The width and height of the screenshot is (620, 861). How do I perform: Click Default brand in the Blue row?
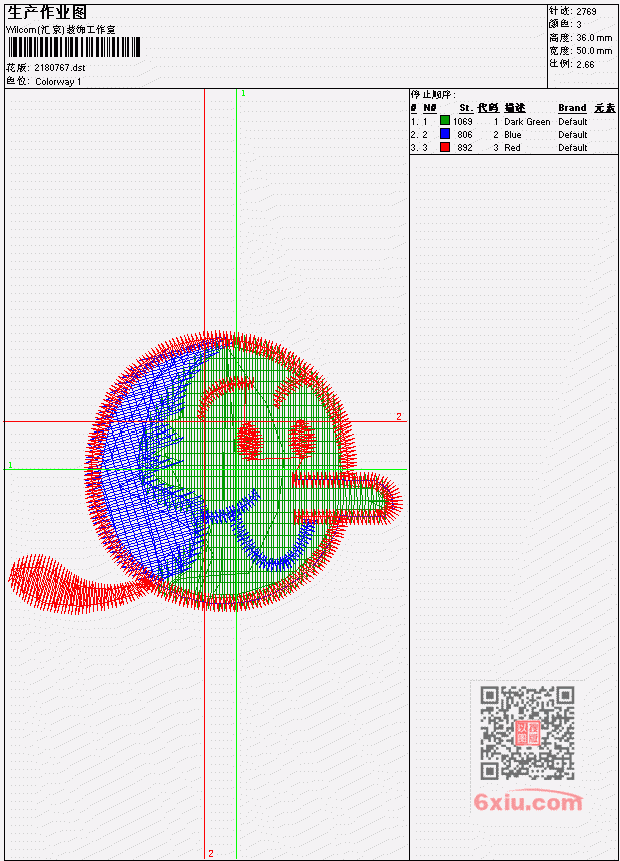click(x=572, y=135)
